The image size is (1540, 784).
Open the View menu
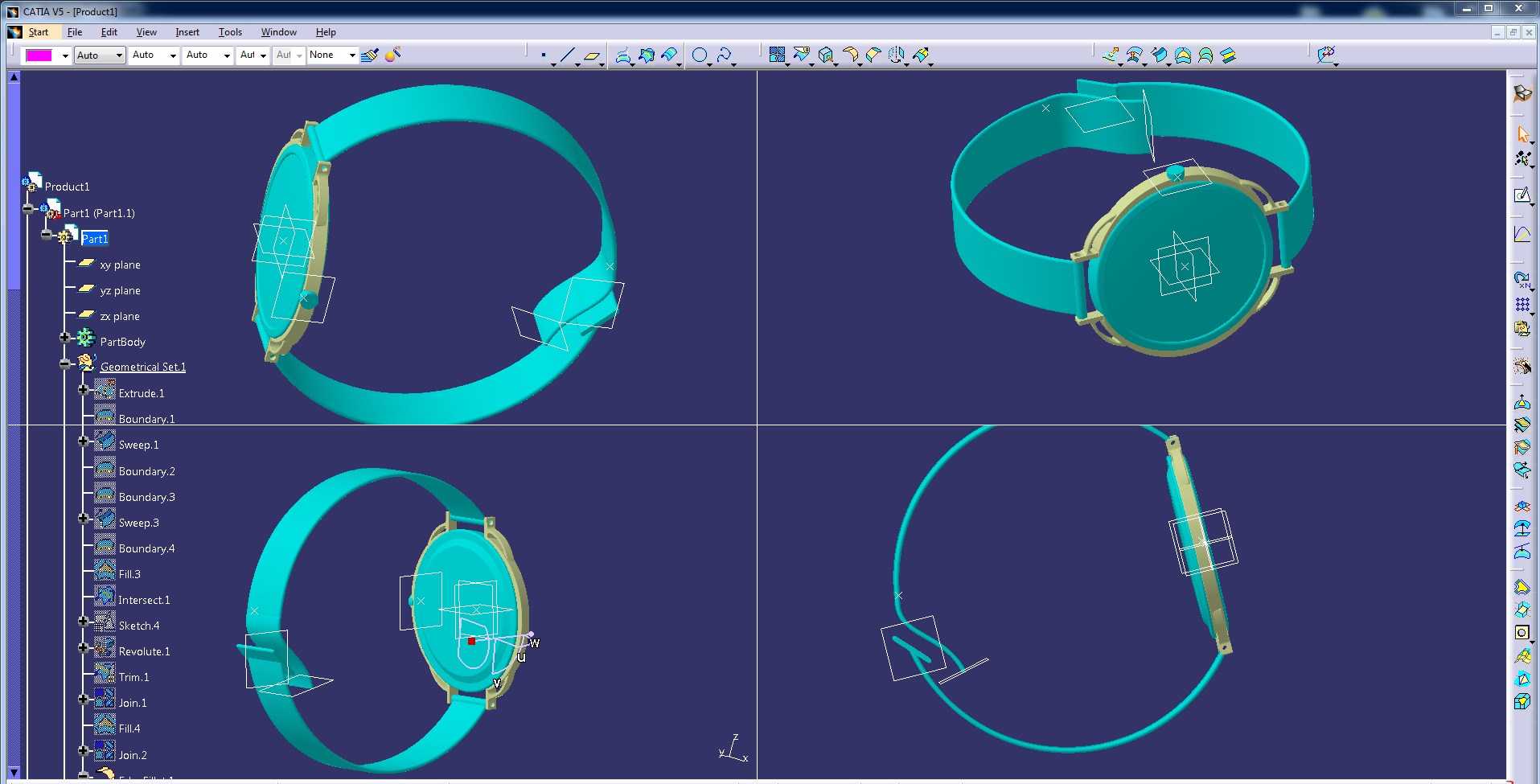[146, 32]
